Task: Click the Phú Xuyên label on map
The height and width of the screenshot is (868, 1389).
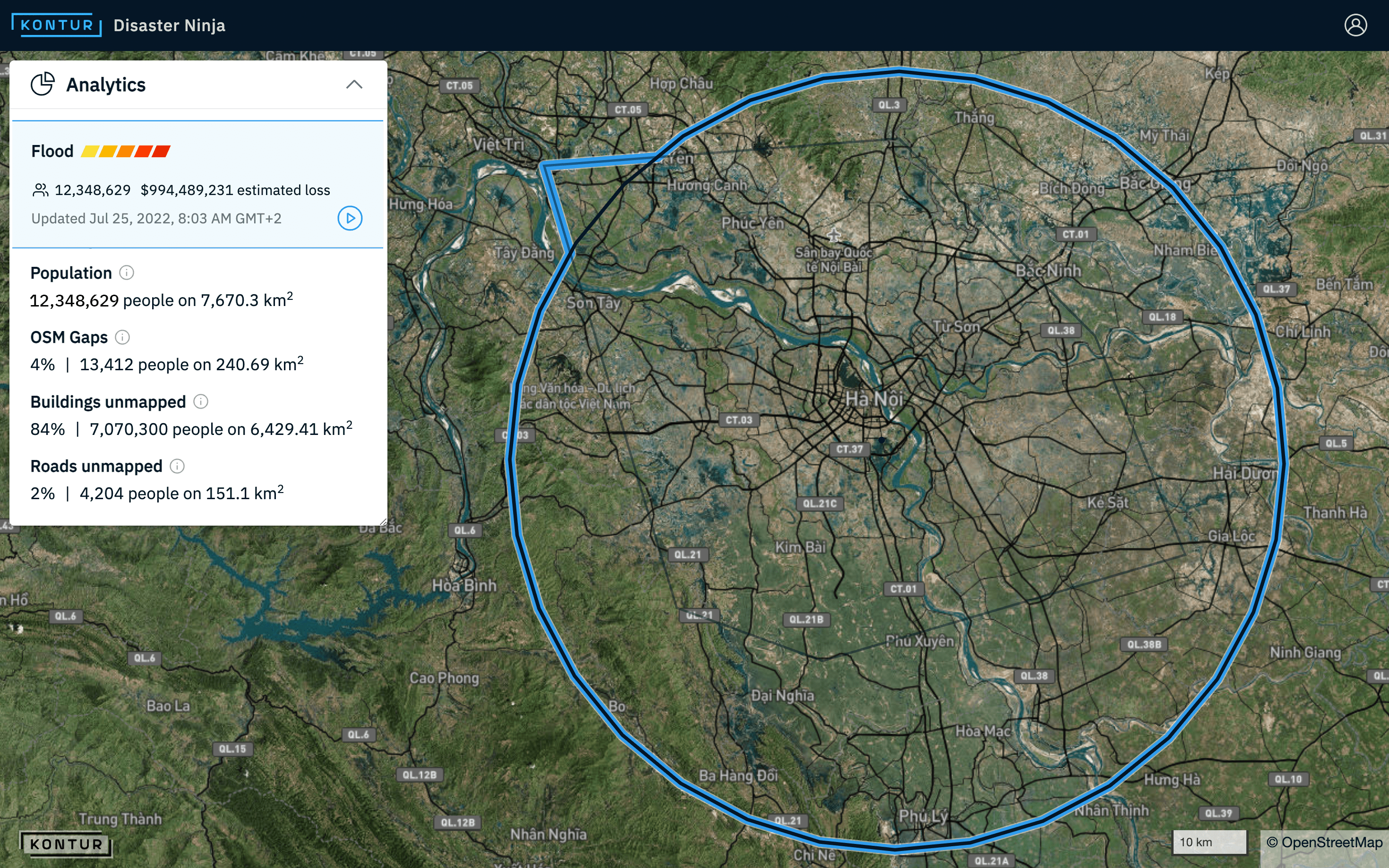Action: (x=919, y=641)
